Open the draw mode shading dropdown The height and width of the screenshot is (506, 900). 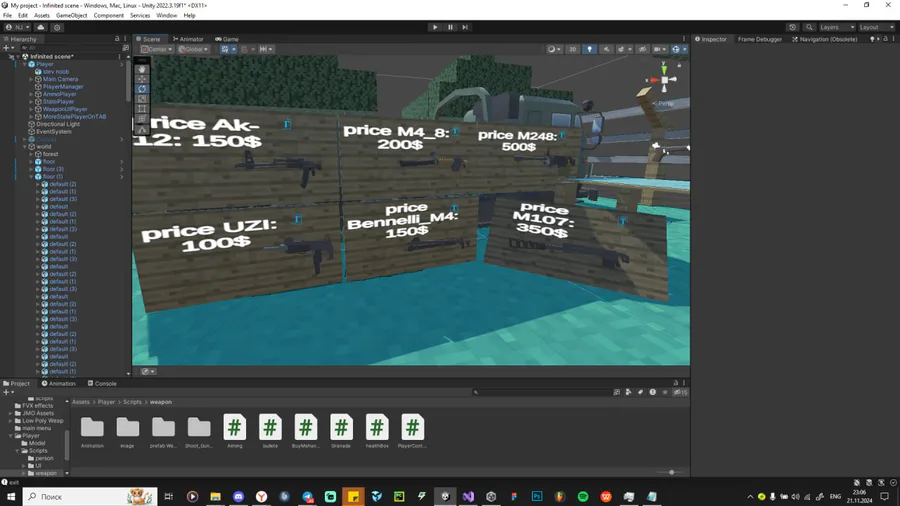(554, 49)
